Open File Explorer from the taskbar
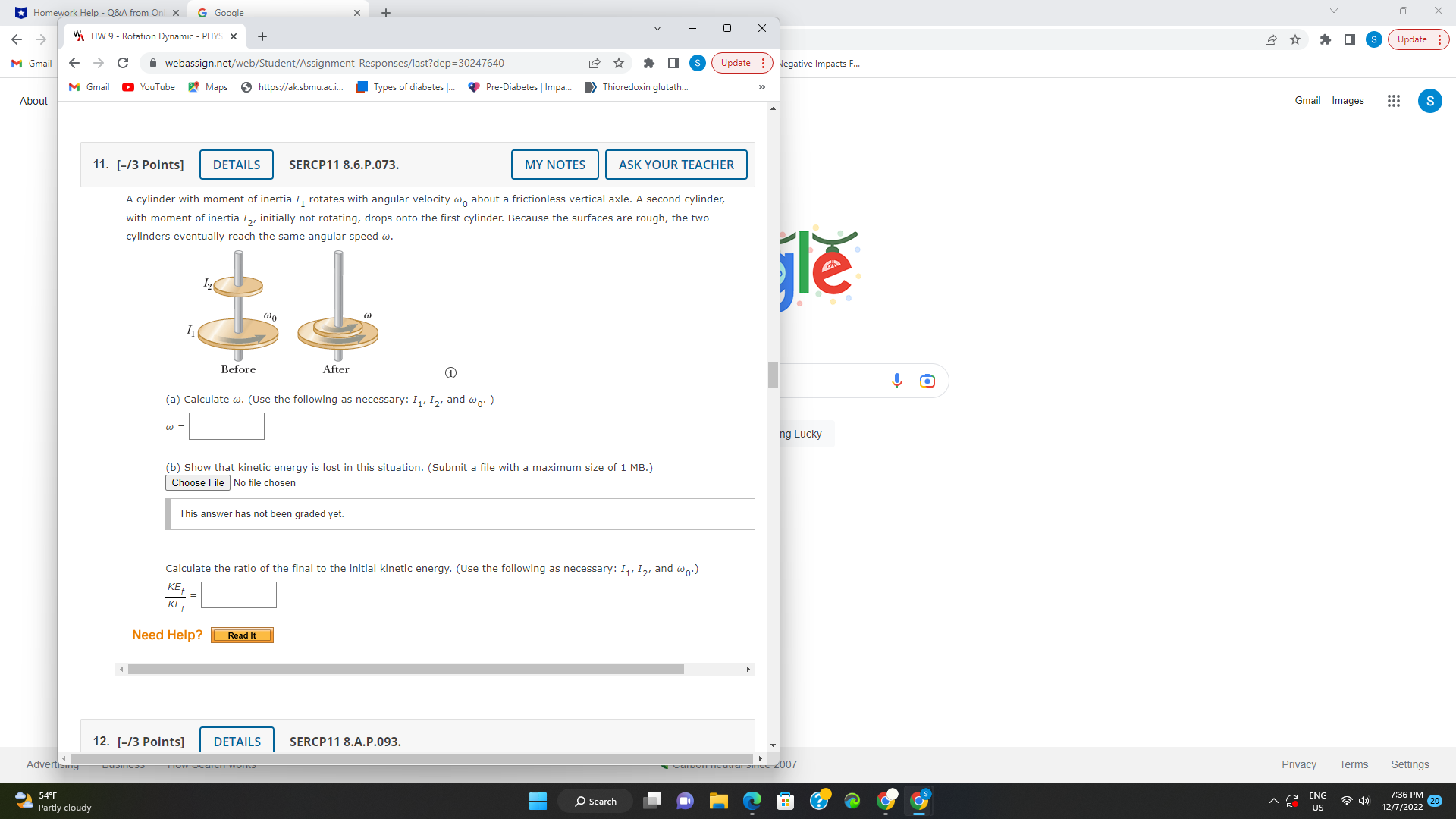 [x=718, y=801]
